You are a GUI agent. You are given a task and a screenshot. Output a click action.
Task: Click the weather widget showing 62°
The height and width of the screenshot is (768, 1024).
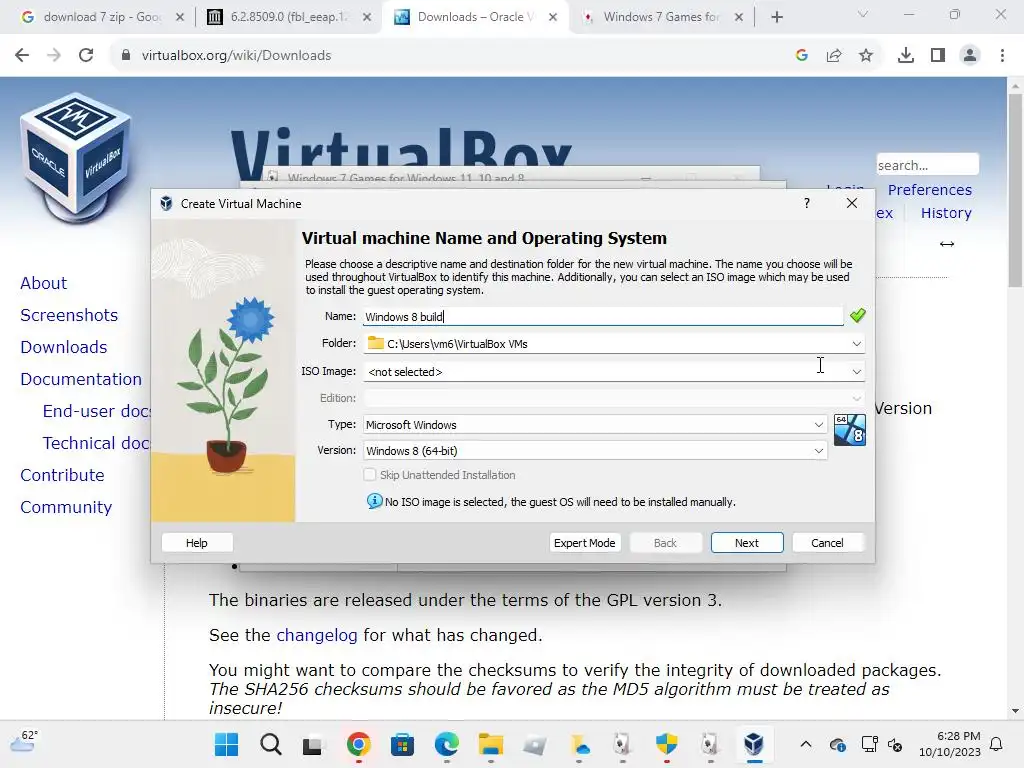pyautogui.click(x=24, y=742)
